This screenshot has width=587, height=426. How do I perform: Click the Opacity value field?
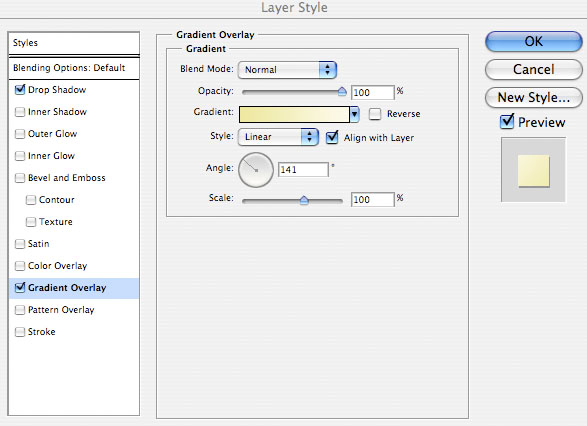coord(372,92)
